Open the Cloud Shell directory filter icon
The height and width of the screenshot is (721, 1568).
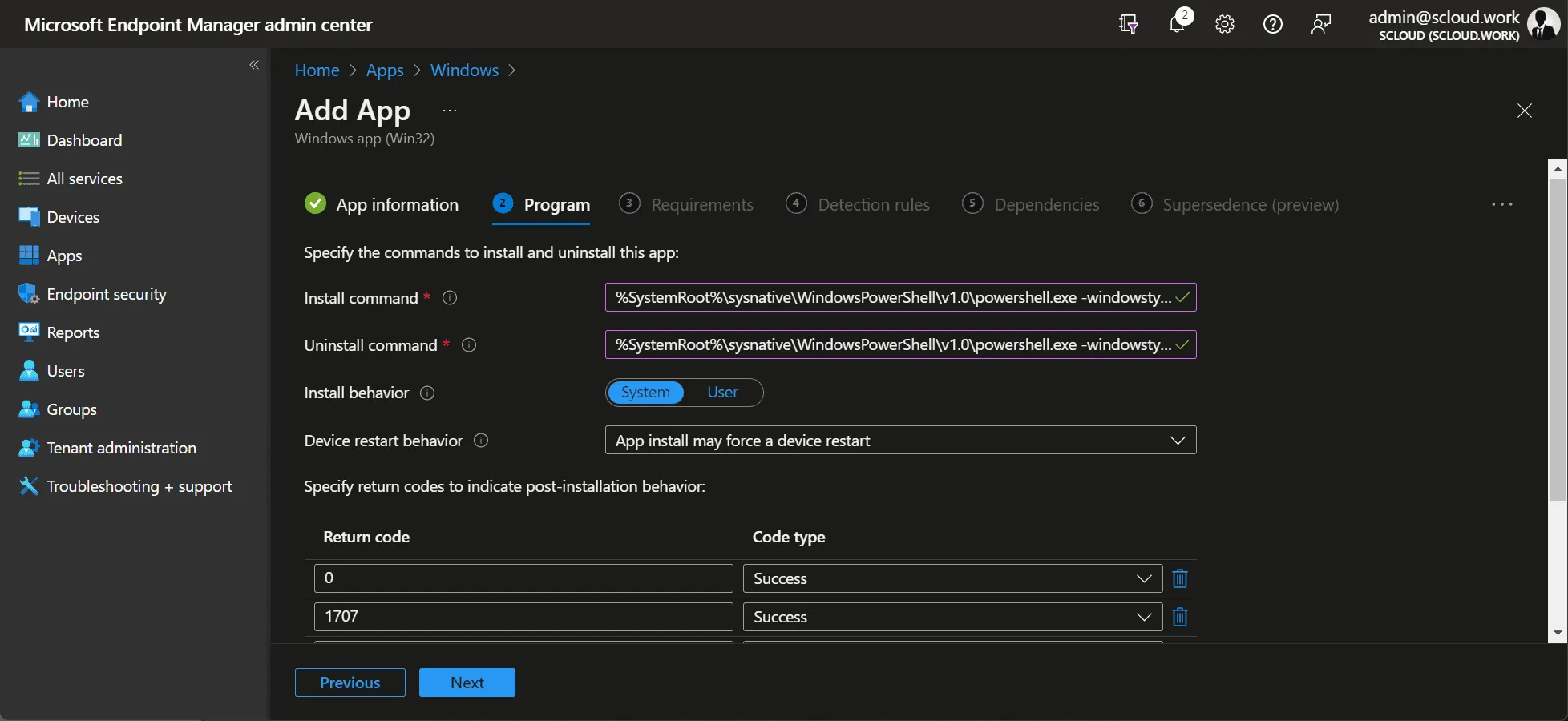pos(1129,24)
